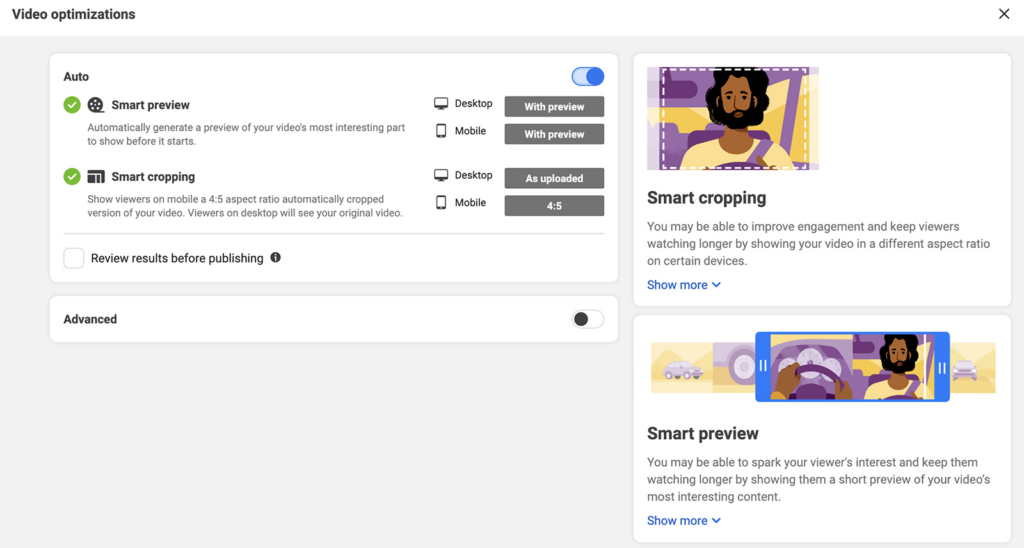
Task: Click the Mobile With preview button
Action: click(x=554, y=134)
